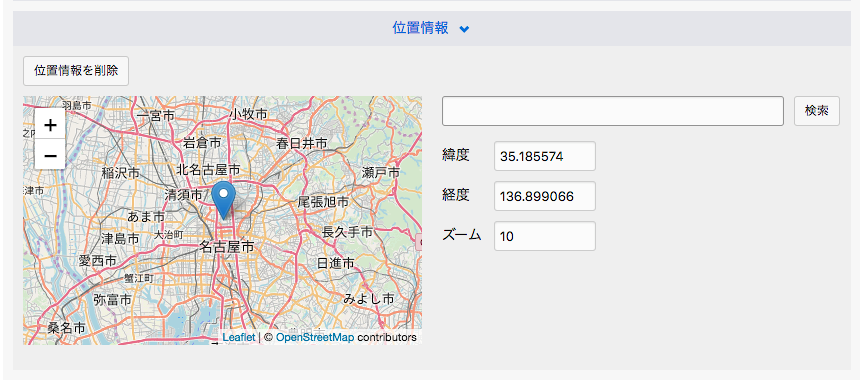Click the ズーム label
860x380 pixels.
462,236
